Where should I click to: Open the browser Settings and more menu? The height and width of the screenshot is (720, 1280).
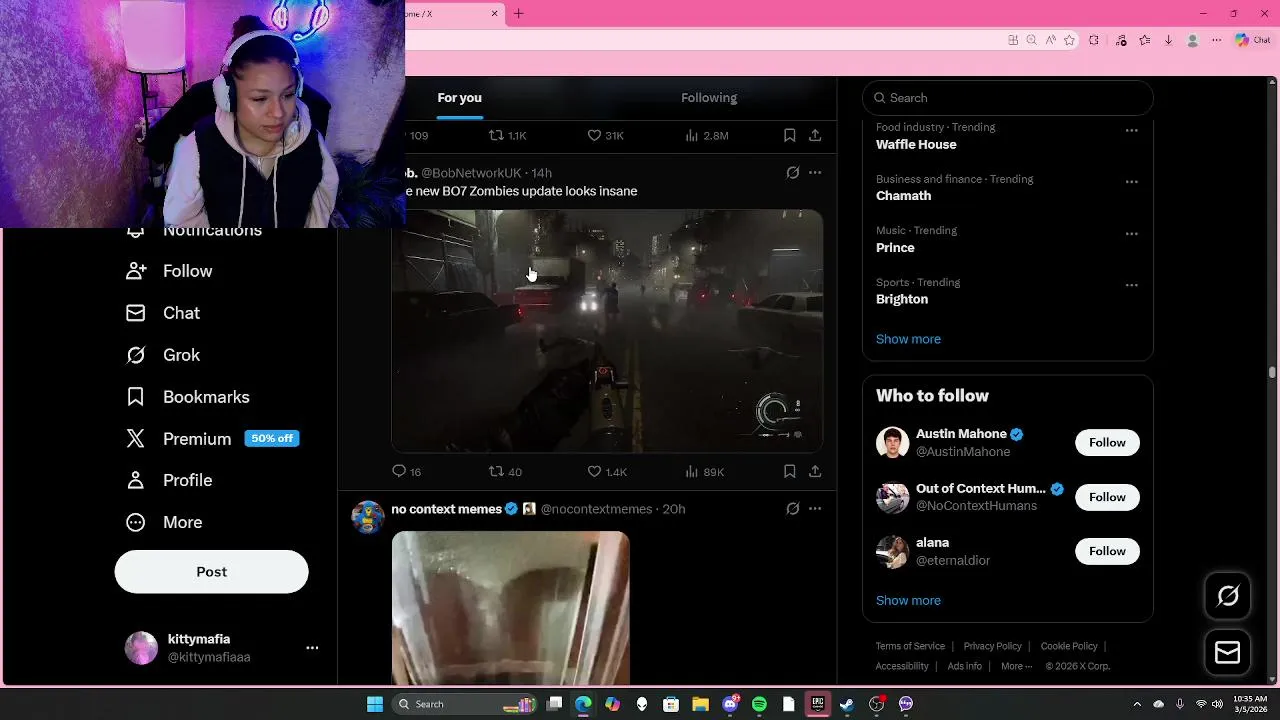click(1216, 40)
